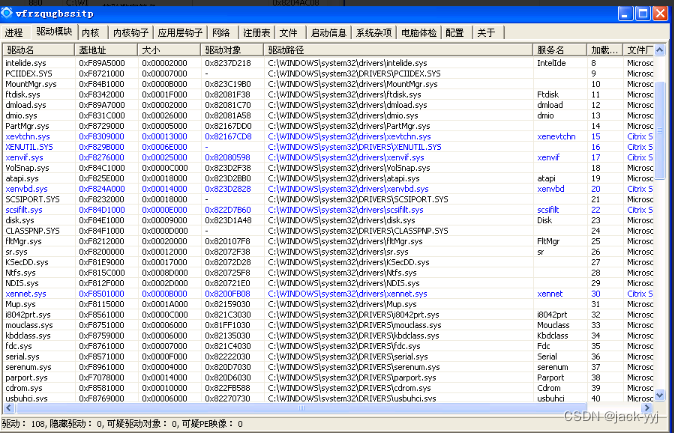Maximize the vfrzqugbssitp window

pyautogui.click(x=643, y=13)
